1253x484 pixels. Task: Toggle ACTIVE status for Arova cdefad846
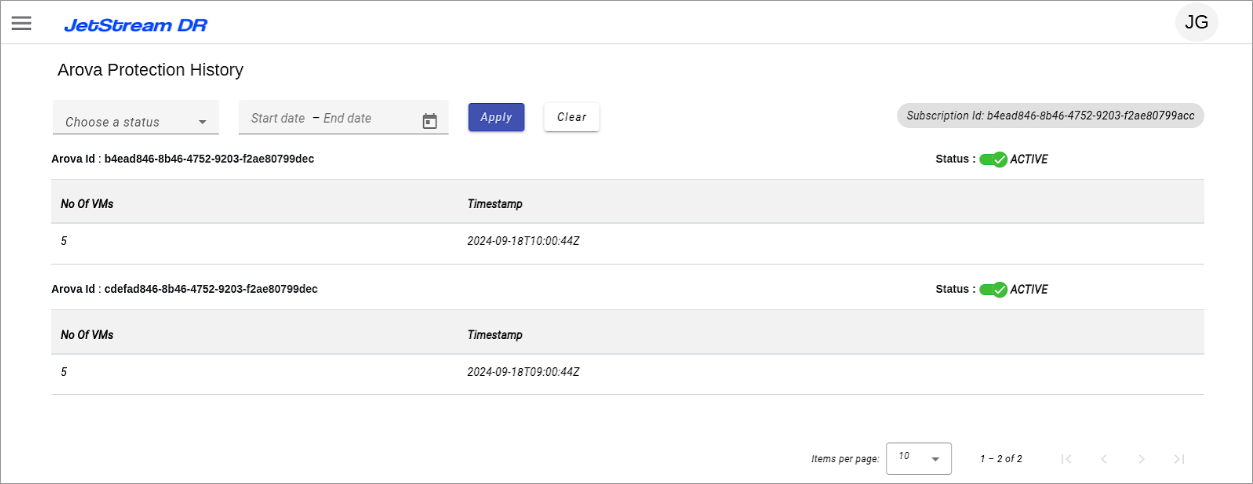point(993,289)
